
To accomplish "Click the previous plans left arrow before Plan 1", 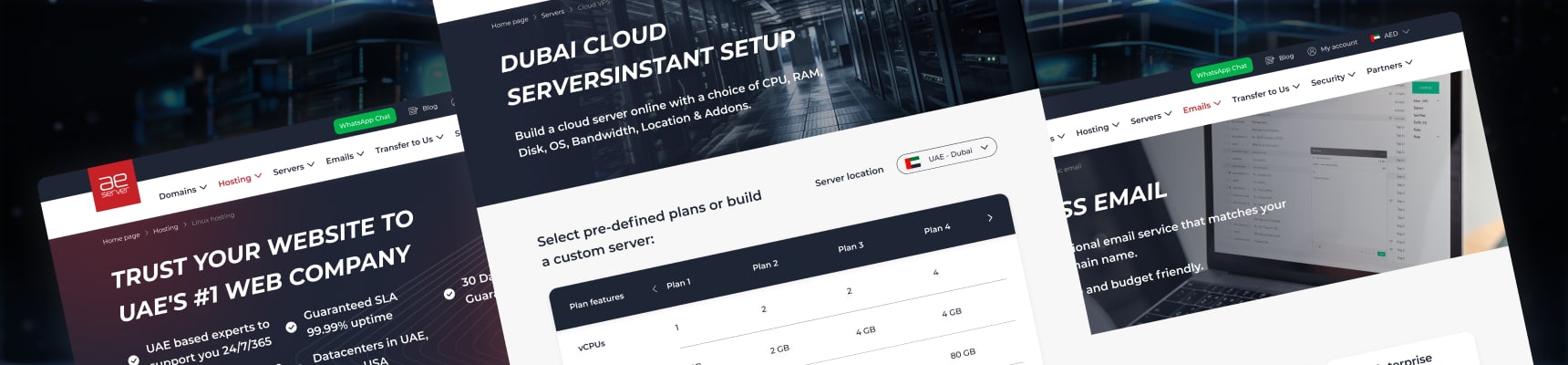I will click(x=655, y=288).
